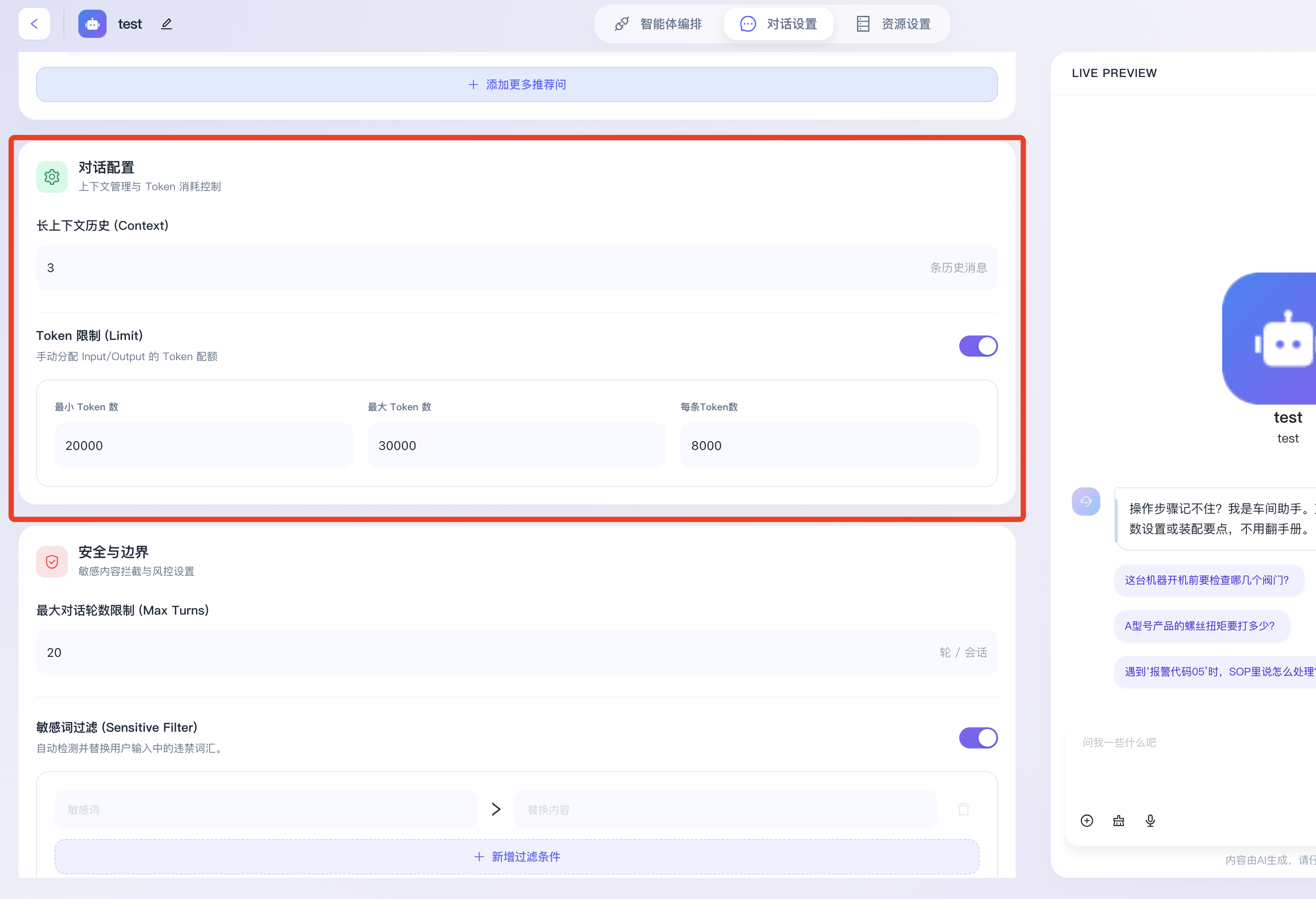Disable the Token 限制 (Limit) toggle
1316x899 pixels.
point(978,346)
